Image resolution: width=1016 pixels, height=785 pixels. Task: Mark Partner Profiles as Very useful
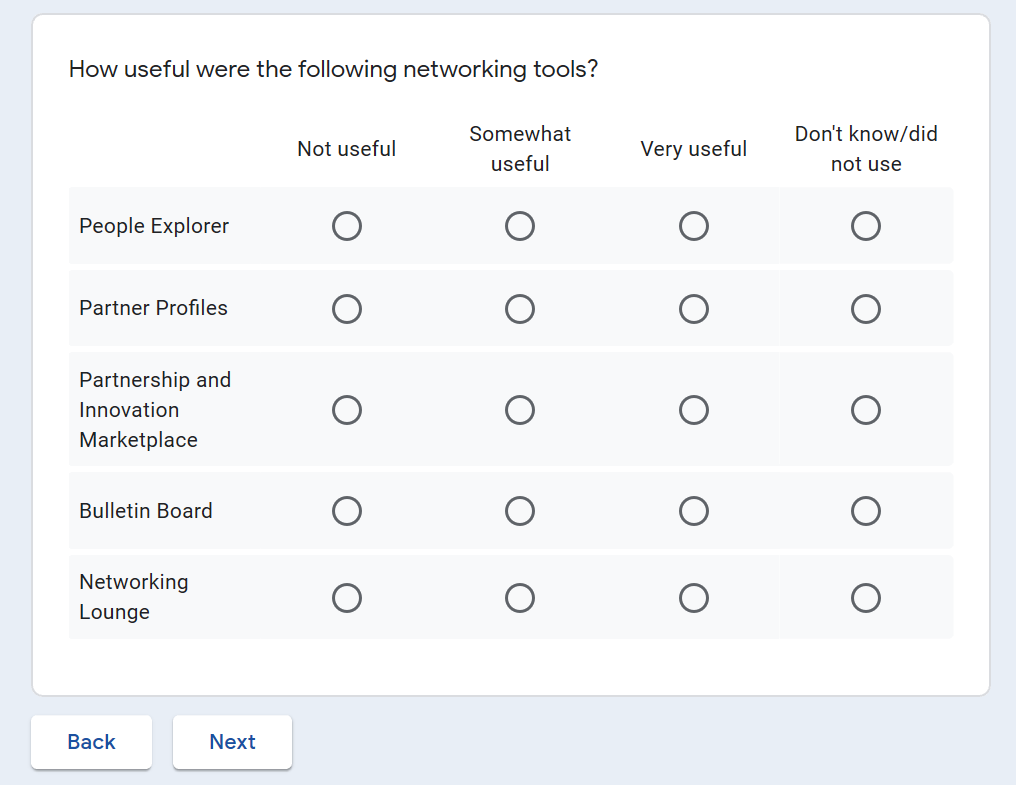click(694, 309)
